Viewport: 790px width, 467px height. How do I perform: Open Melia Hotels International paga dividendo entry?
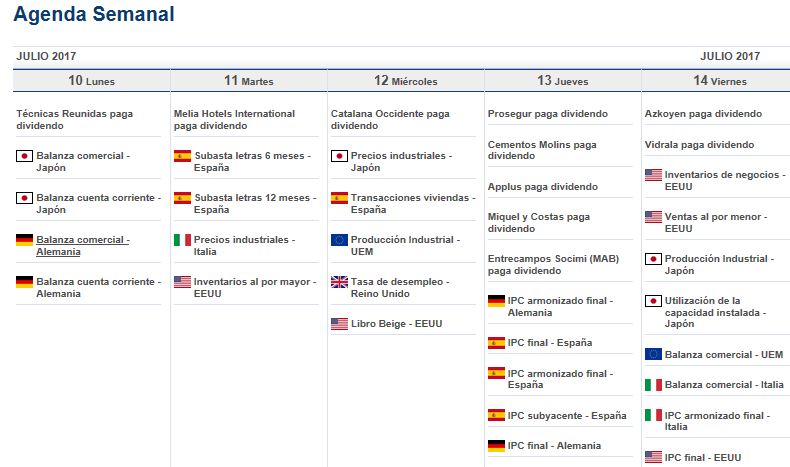(x=234, y=120)
